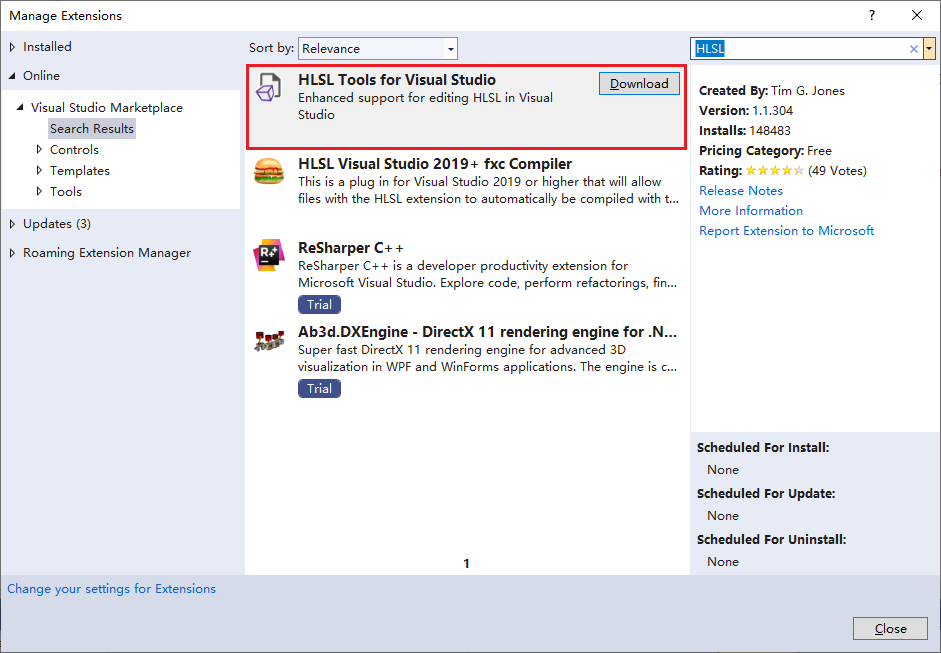The image size is (941, 653).
Task: Click the Pricing Category Free text
Action: pyautogui.click(x=765, y=151)
